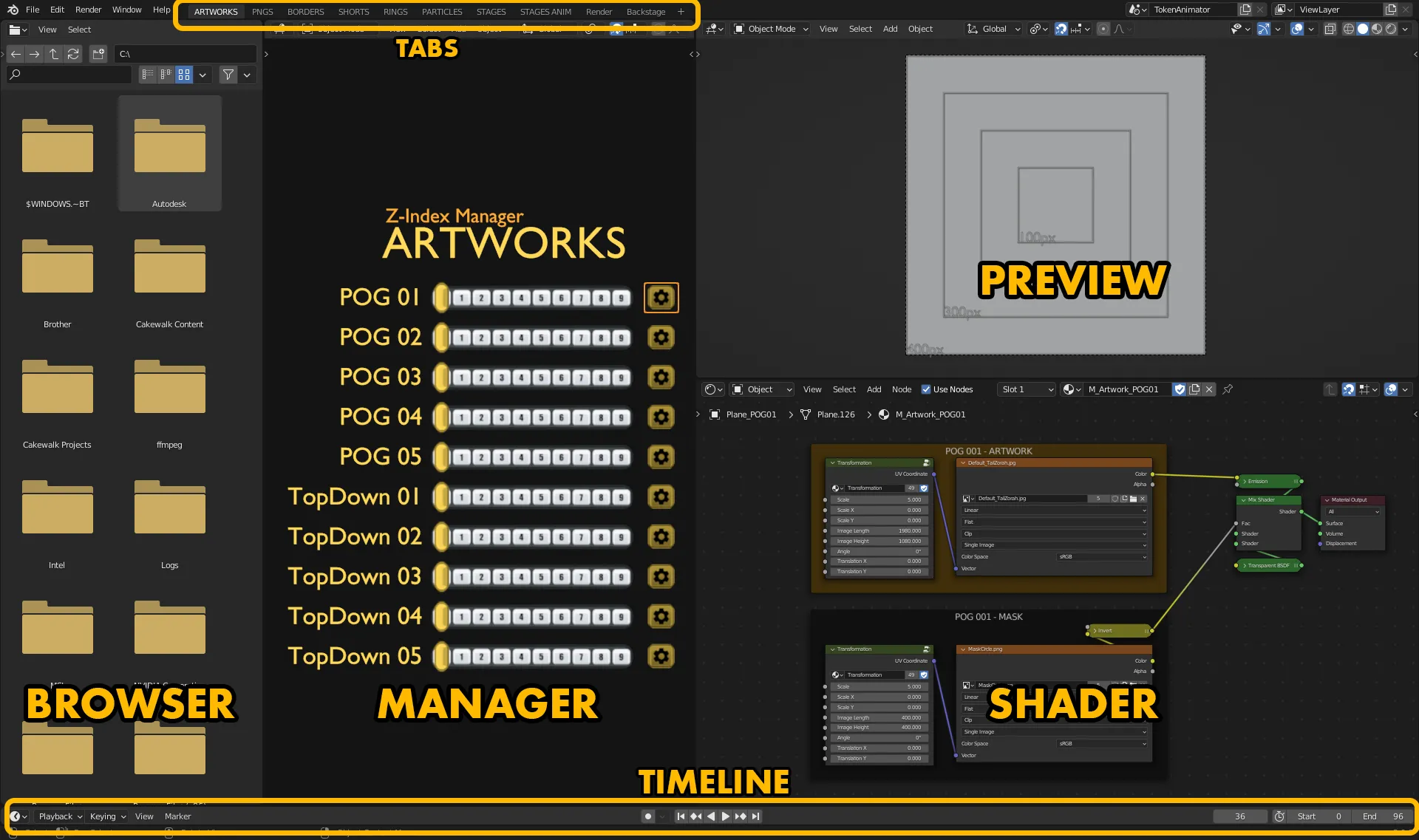Go to parent directory in file browser
1419x840 pixels.
pos(54,54)
